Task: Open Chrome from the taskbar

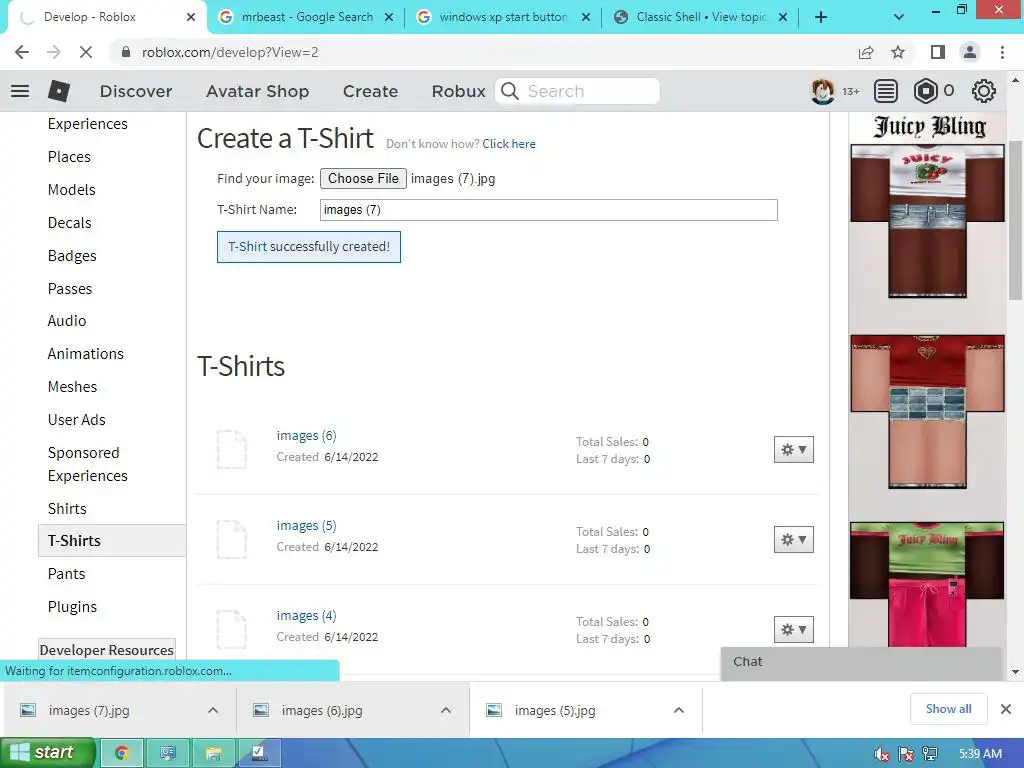Action: (121, 753)
